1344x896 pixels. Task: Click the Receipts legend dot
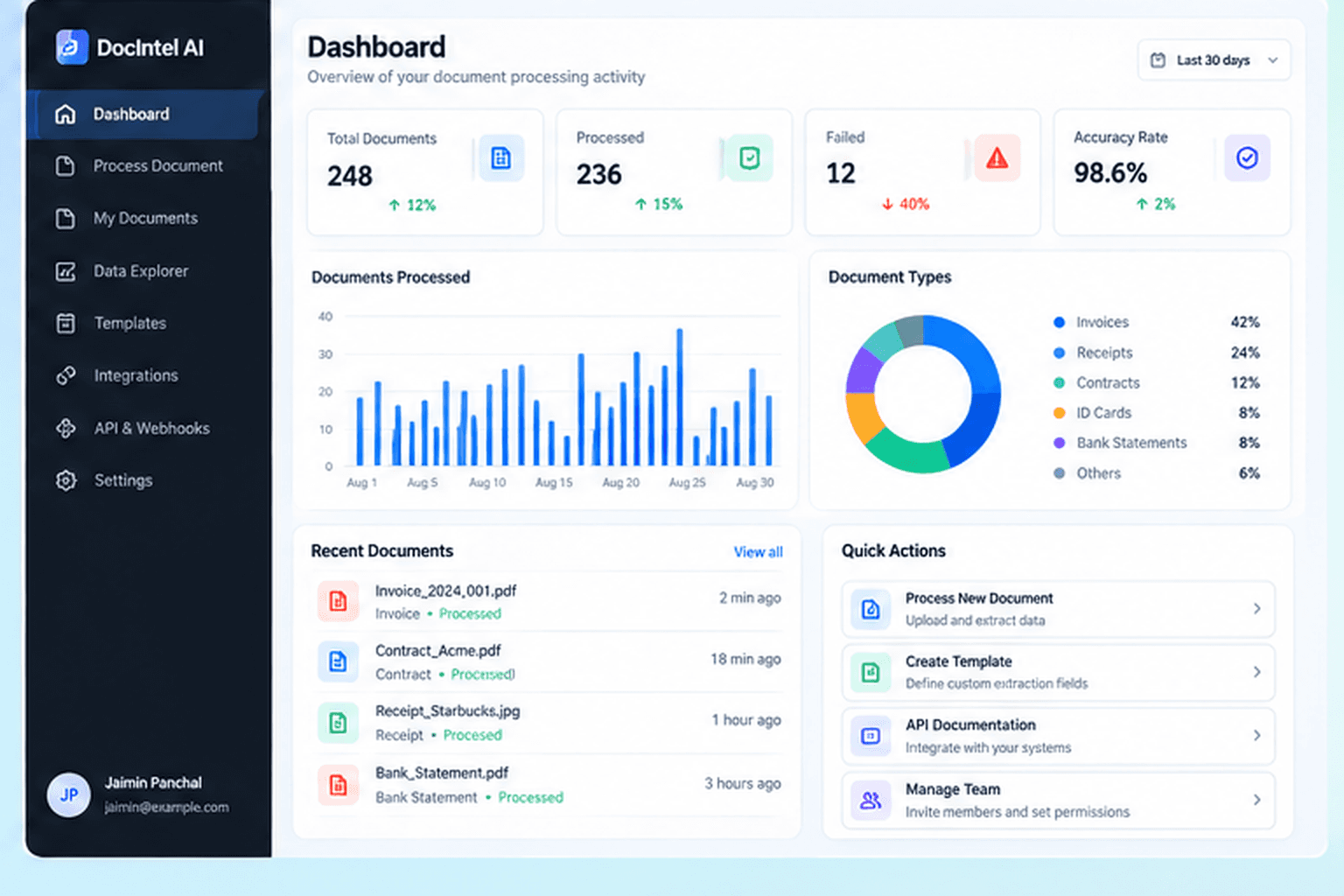[1059, 353]
